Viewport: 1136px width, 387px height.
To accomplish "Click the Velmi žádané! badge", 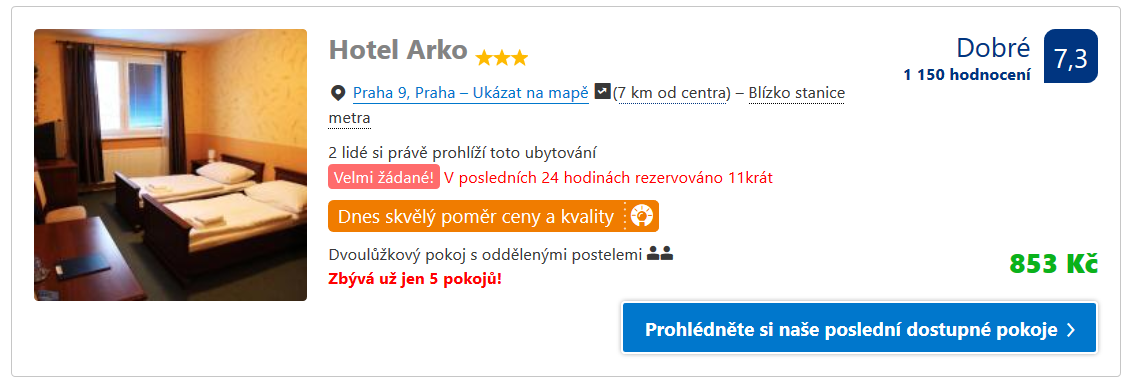I will 384,177.
